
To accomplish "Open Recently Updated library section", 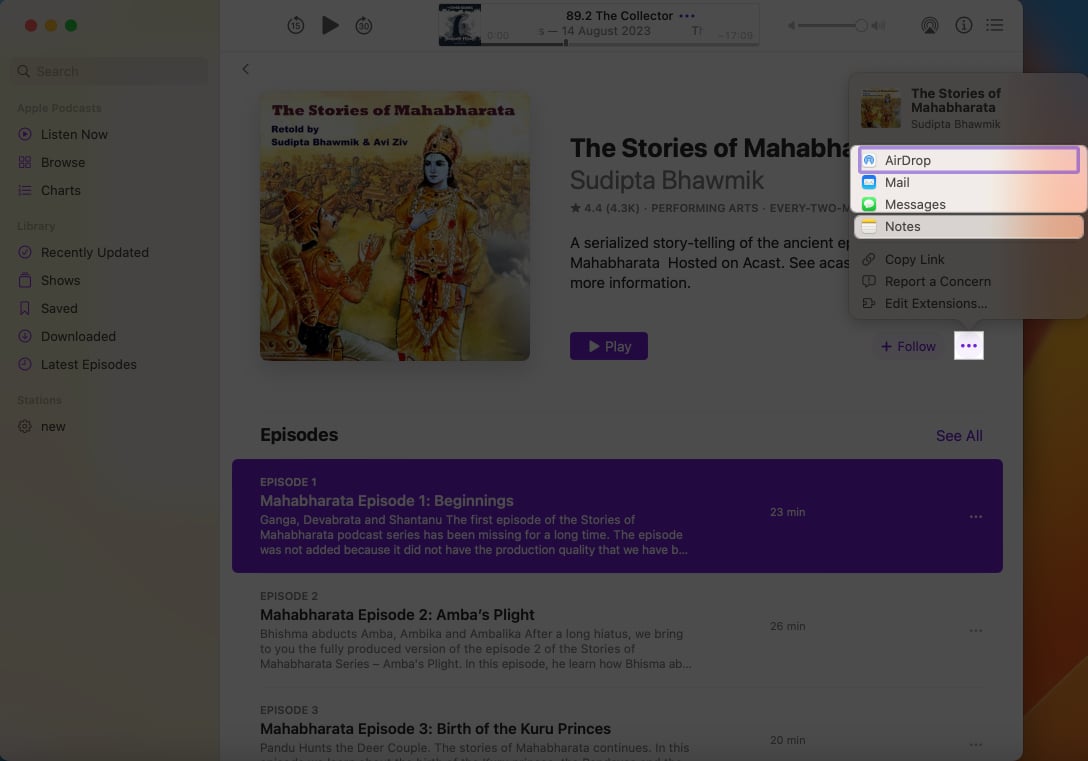I will 94,253.
